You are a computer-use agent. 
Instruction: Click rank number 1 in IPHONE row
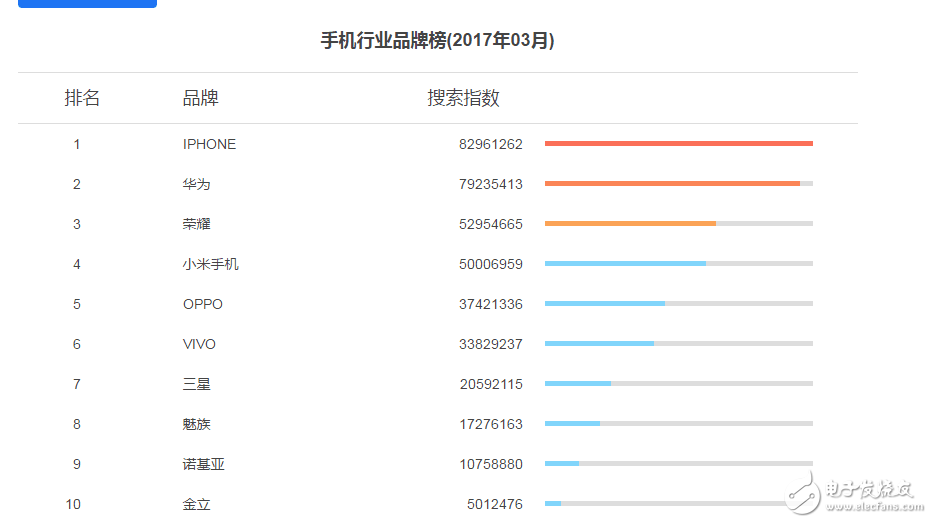click(77, 144)
